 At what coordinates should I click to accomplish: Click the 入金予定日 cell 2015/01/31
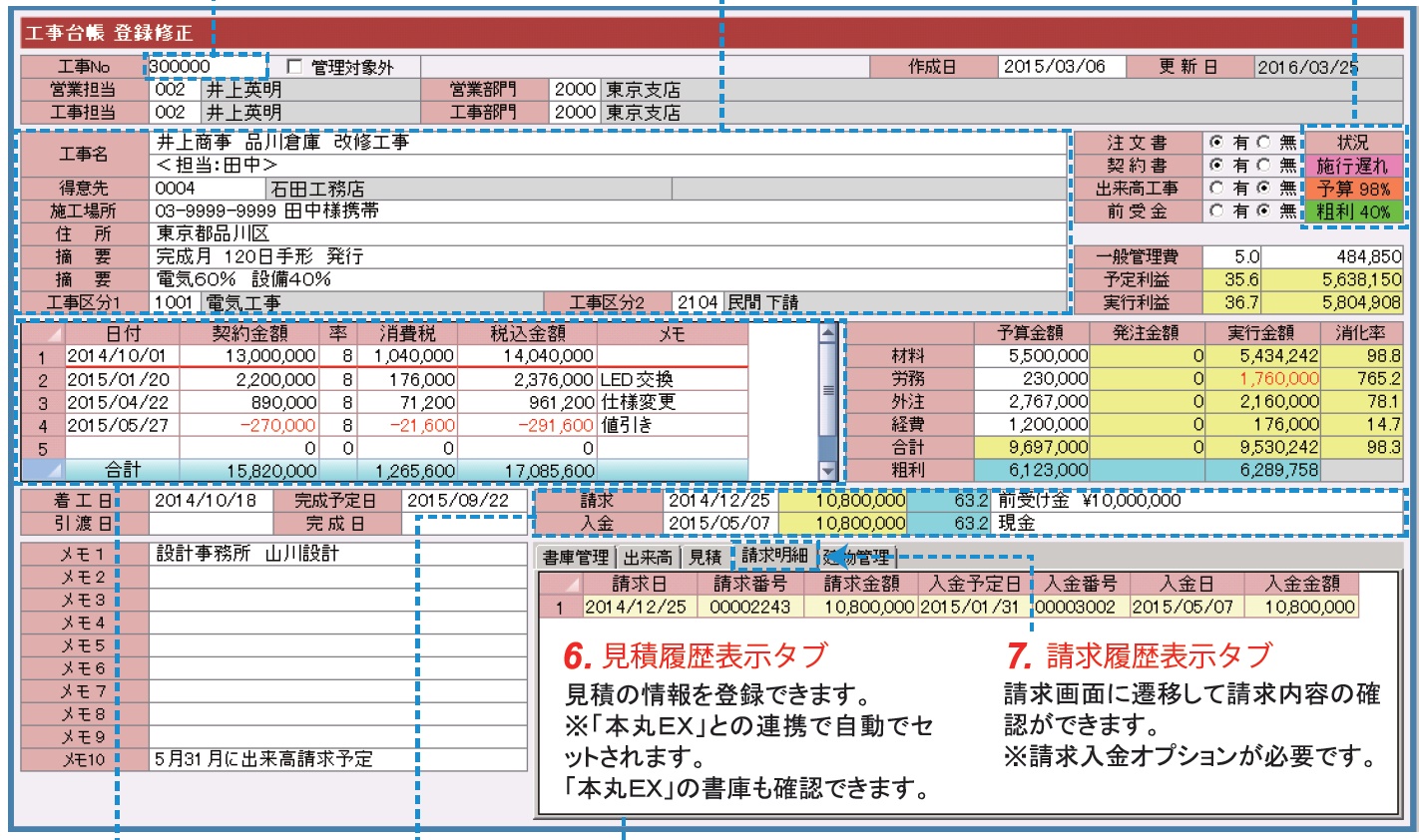[974, 607]
